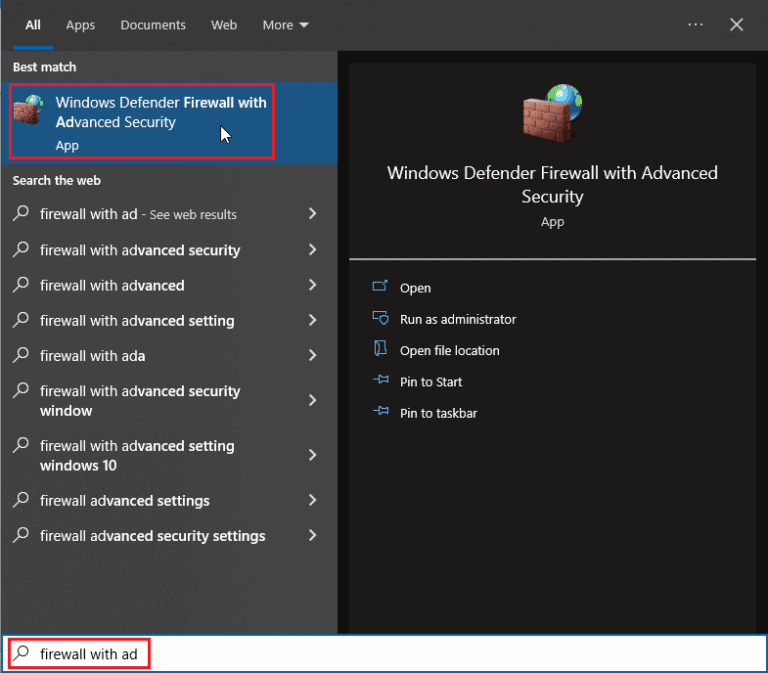This screenshot has width=768, height=673.
Task: Open the More dropdown filter
Action: (285, 25)
